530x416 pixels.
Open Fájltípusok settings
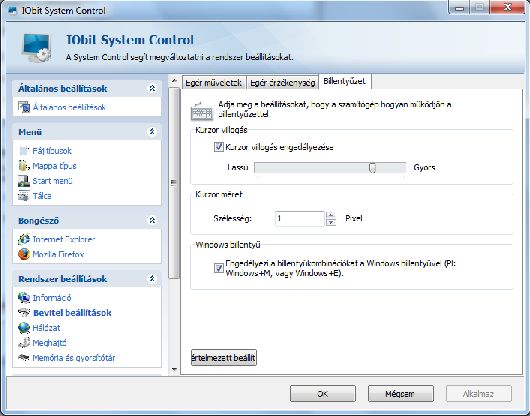tap(52, 151)
